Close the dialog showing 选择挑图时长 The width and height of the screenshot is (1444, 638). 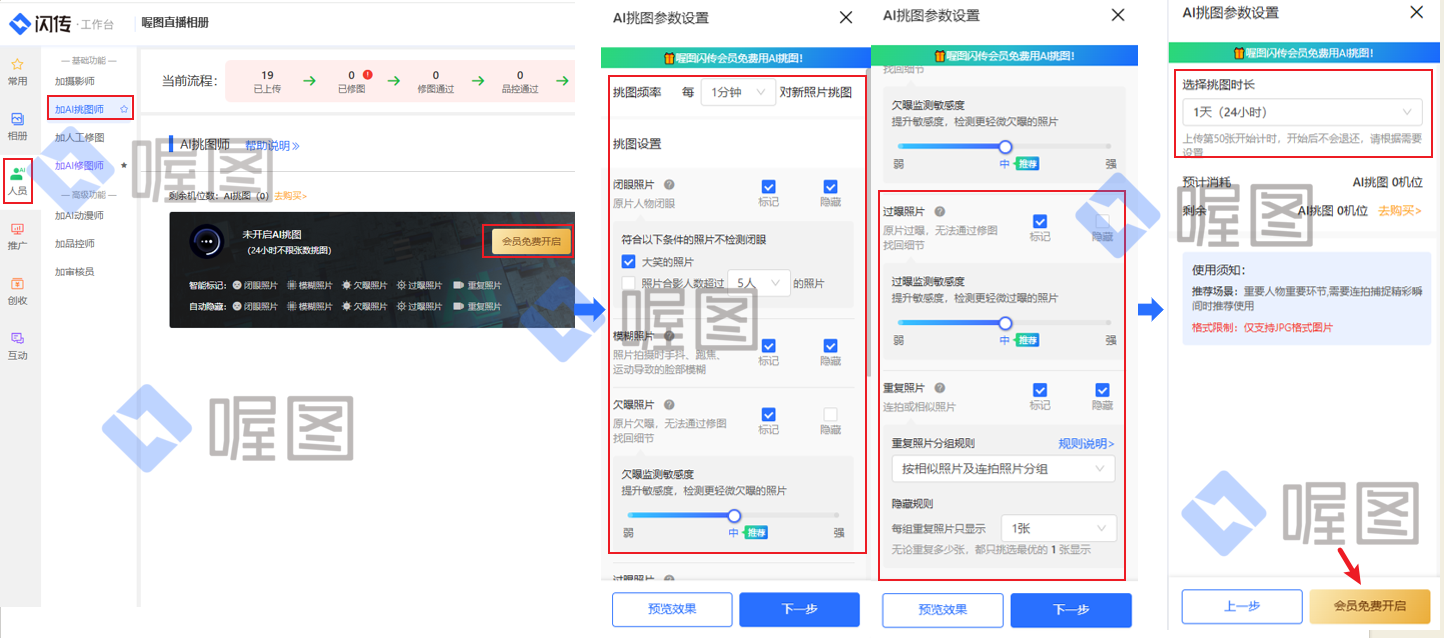point(1417,12)
